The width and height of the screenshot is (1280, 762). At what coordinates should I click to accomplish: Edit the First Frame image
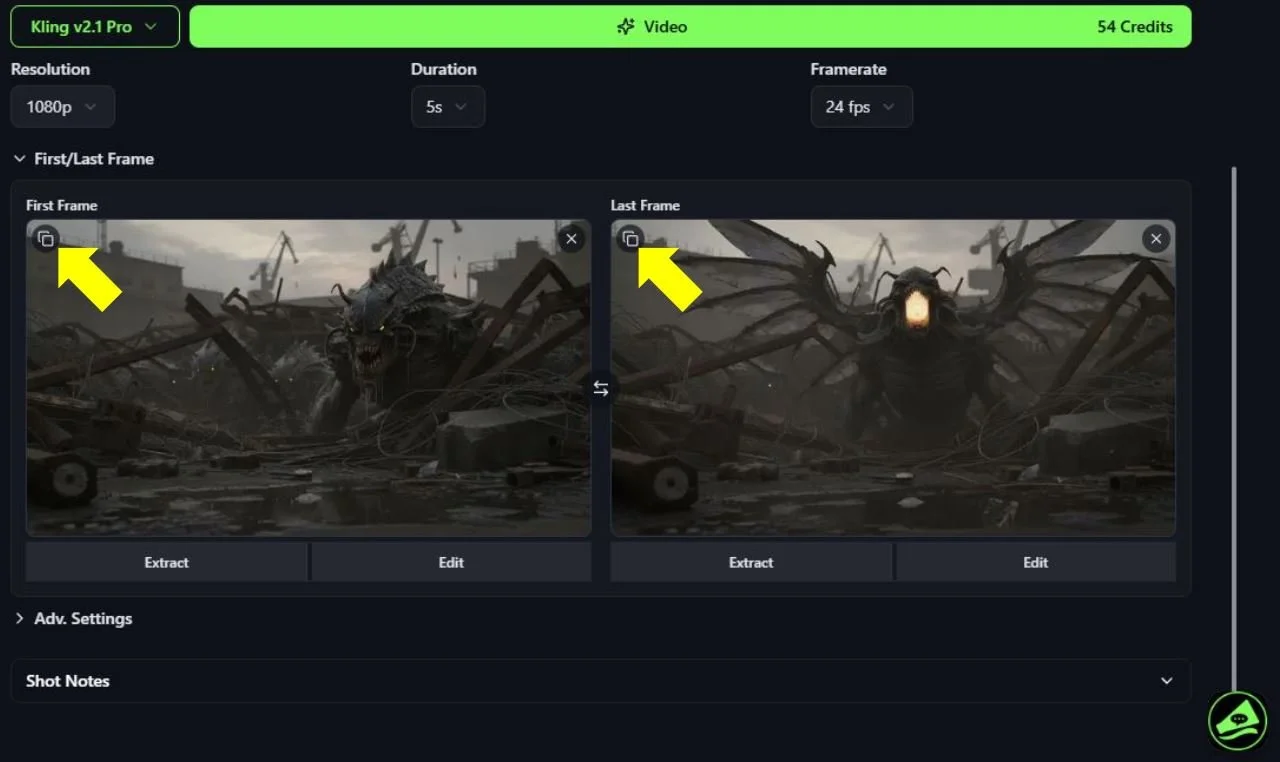(x=451, y=562)
